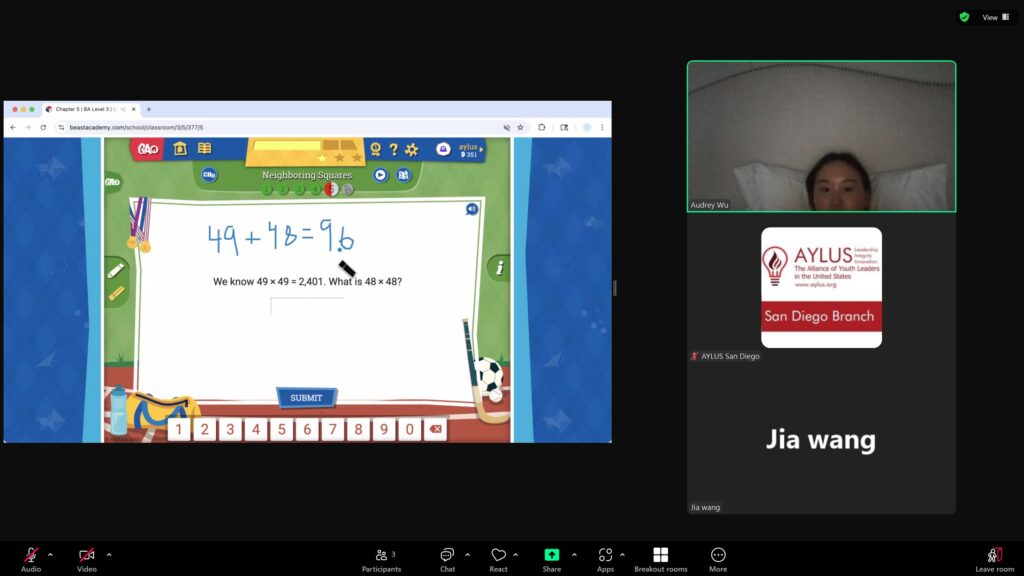
Task: Open the aylus student account menu
Action: 470,150
